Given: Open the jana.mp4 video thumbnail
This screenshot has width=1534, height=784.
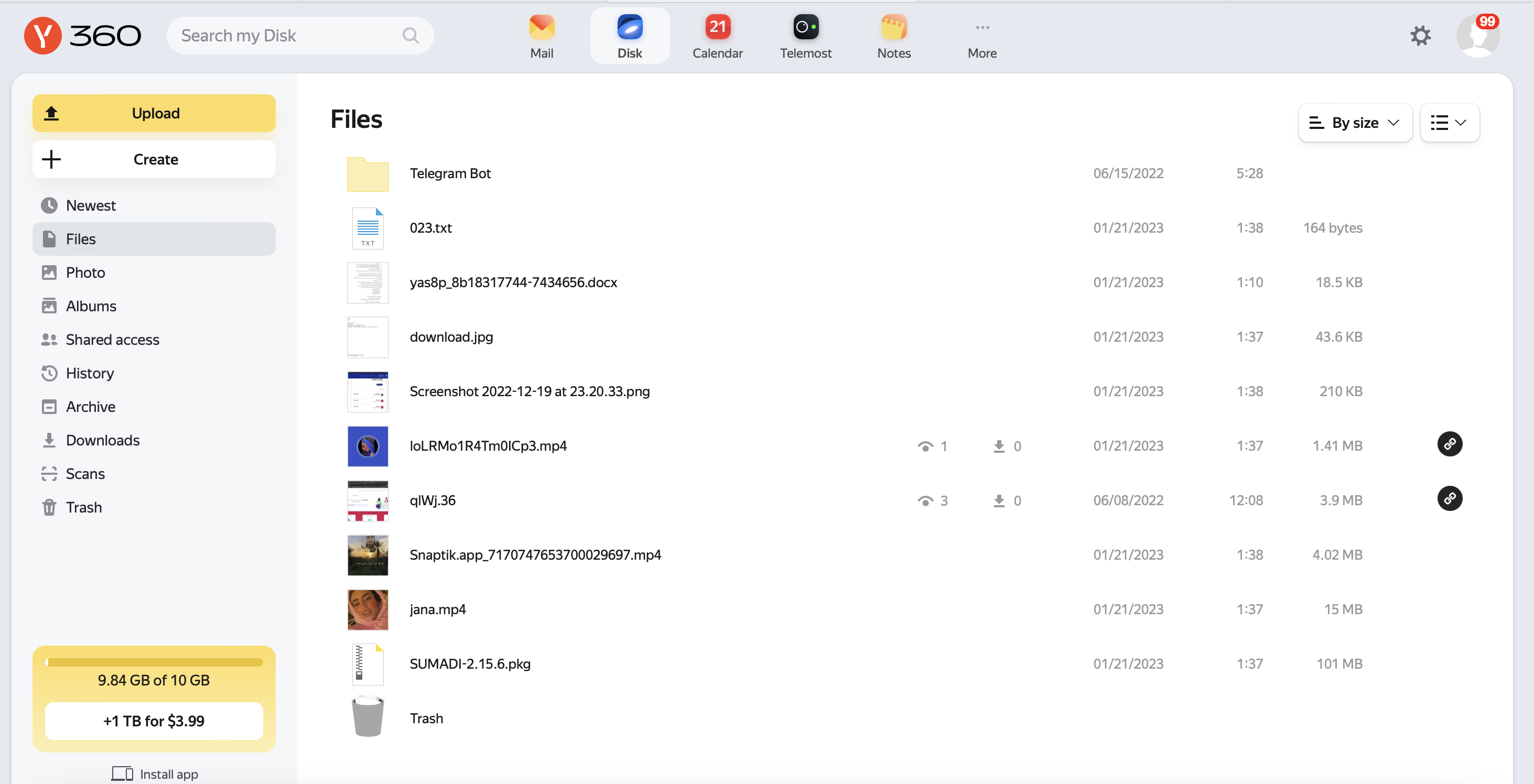Looking at the screenshot, I should [x=368, y=609].
